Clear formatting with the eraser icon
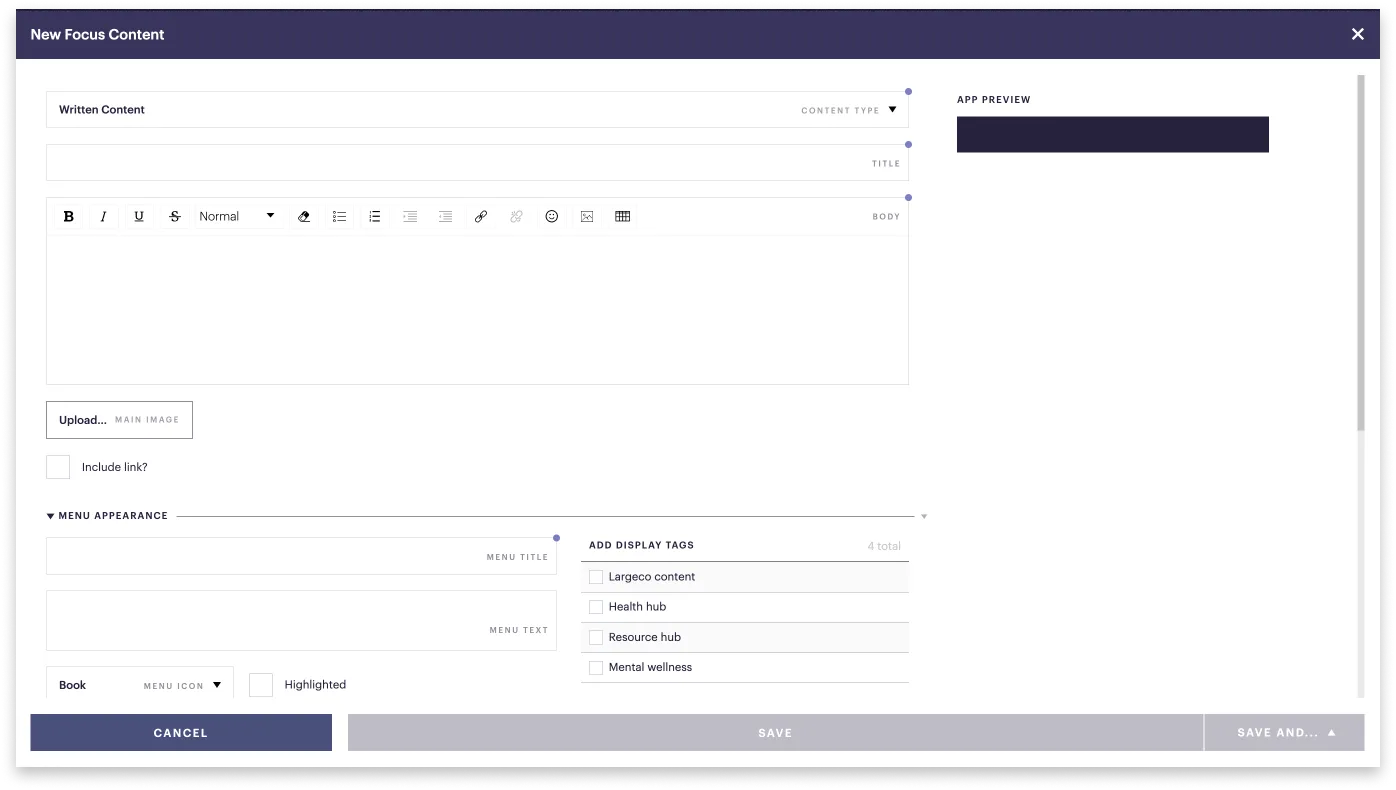 coord(304,217)
